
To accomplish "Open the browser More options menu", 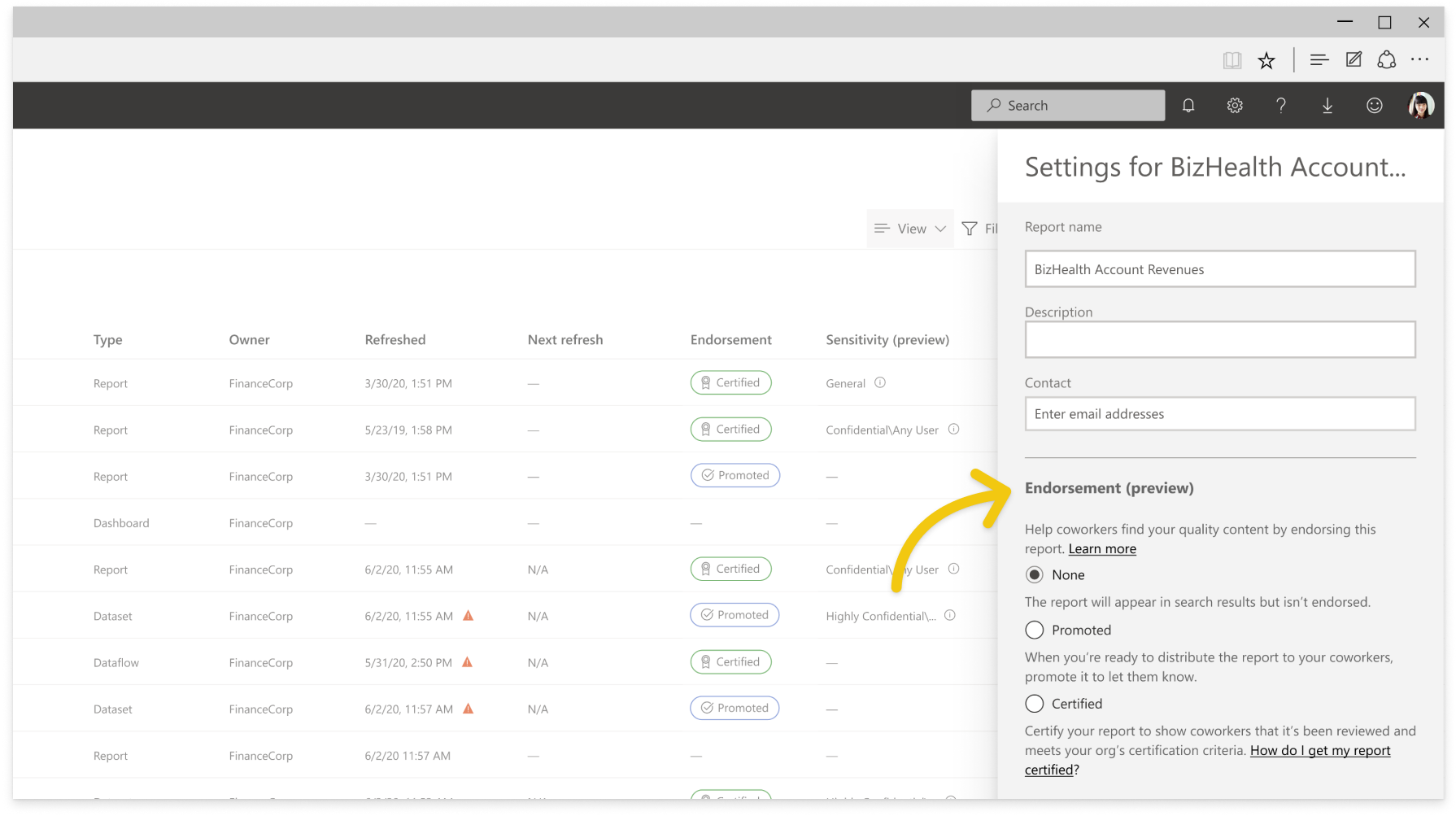I will [1420, 59].
